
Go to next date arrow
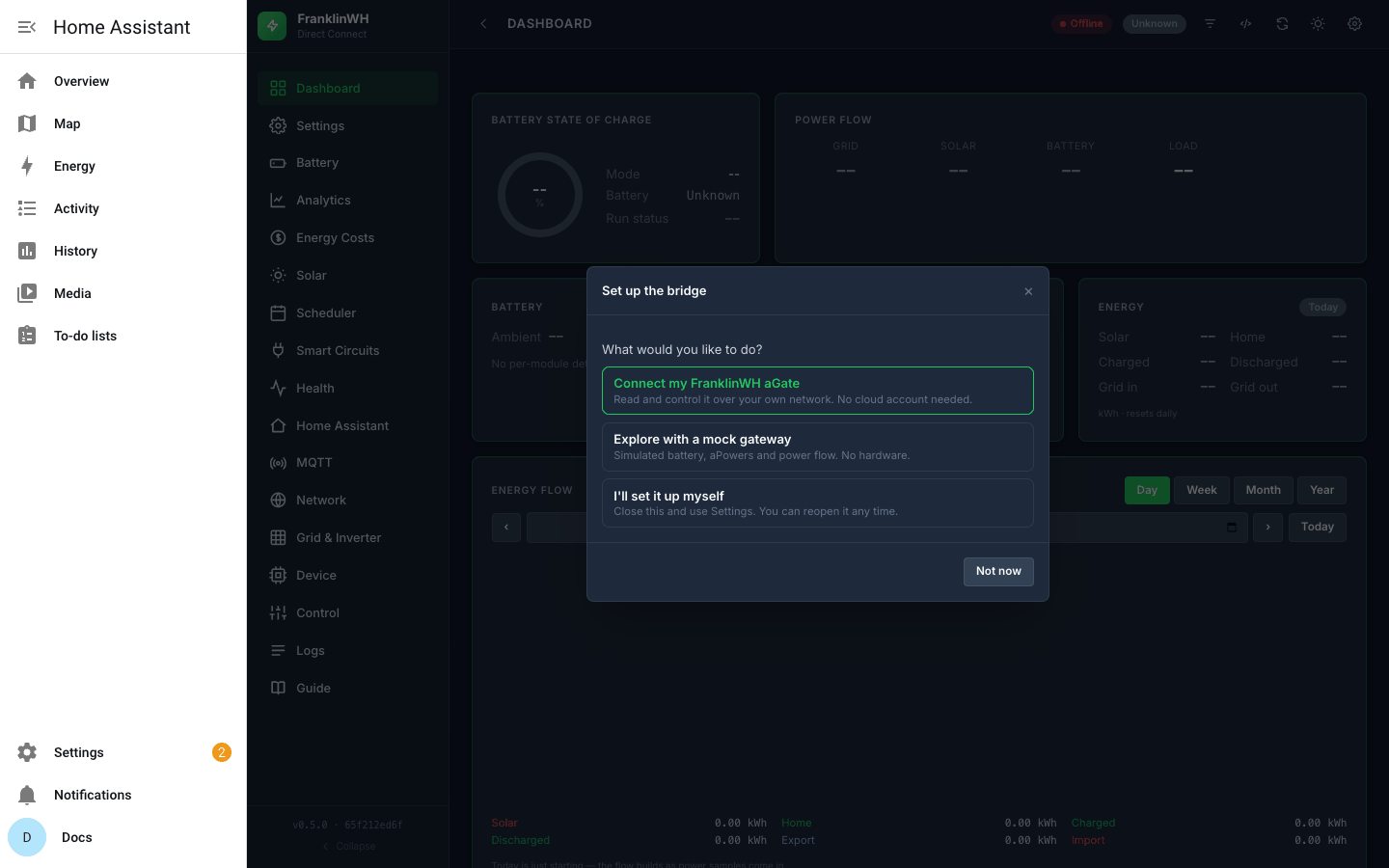click(x=1267, y=528)
